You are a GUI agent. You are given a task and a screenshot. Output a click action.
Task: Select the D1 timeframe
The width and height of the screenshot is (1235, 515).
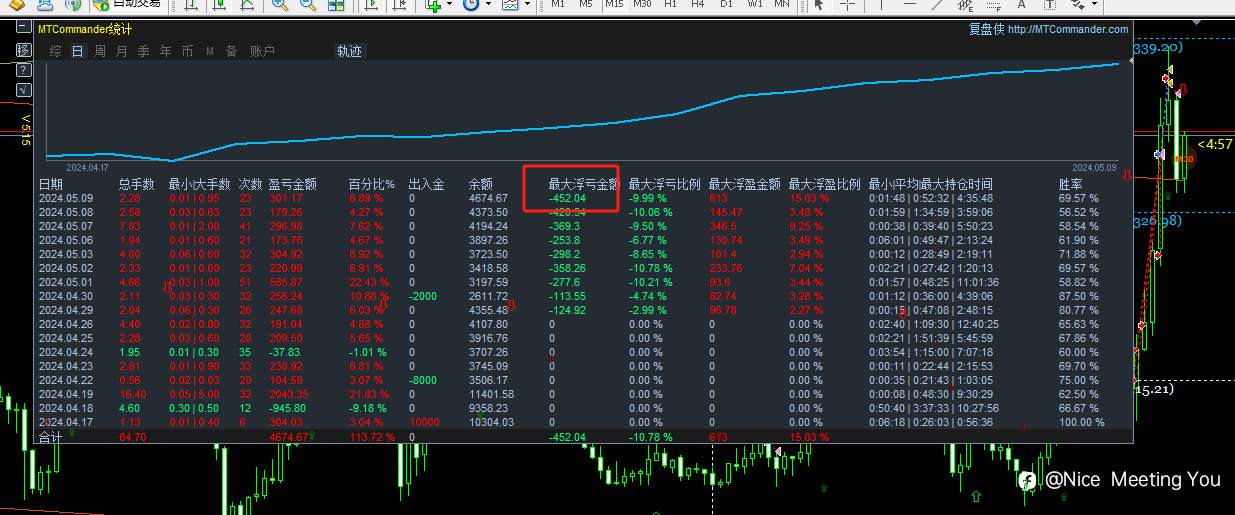click(726, 4)
